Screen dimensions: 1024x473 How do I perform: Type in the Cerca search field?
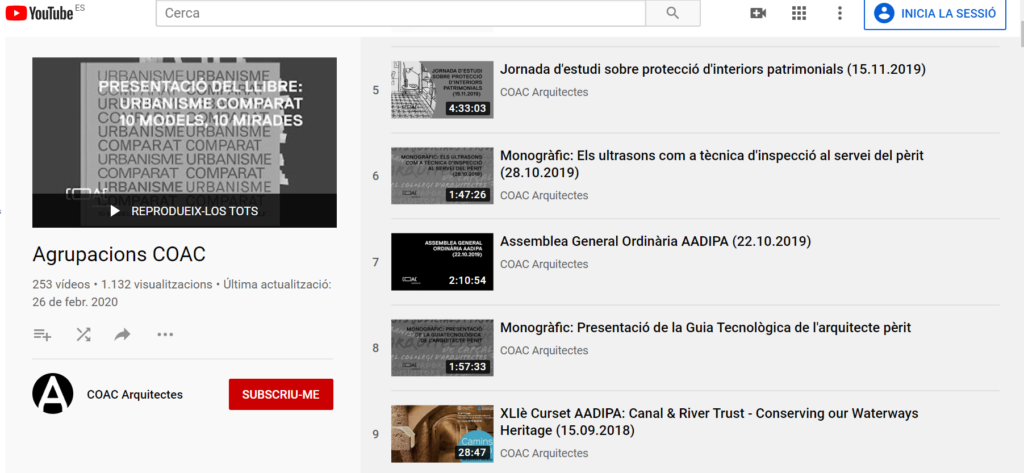400,13
